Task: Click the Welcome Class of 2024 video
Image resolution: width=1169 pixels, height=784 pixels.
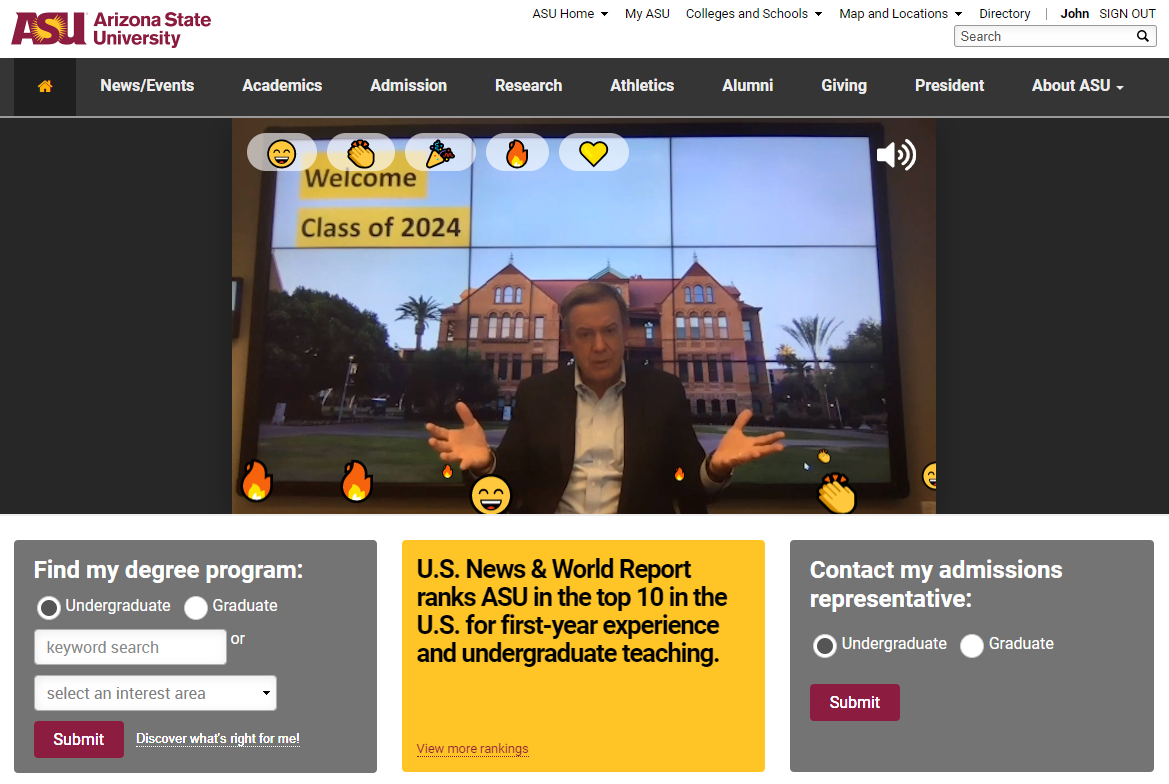Action: 584,317
